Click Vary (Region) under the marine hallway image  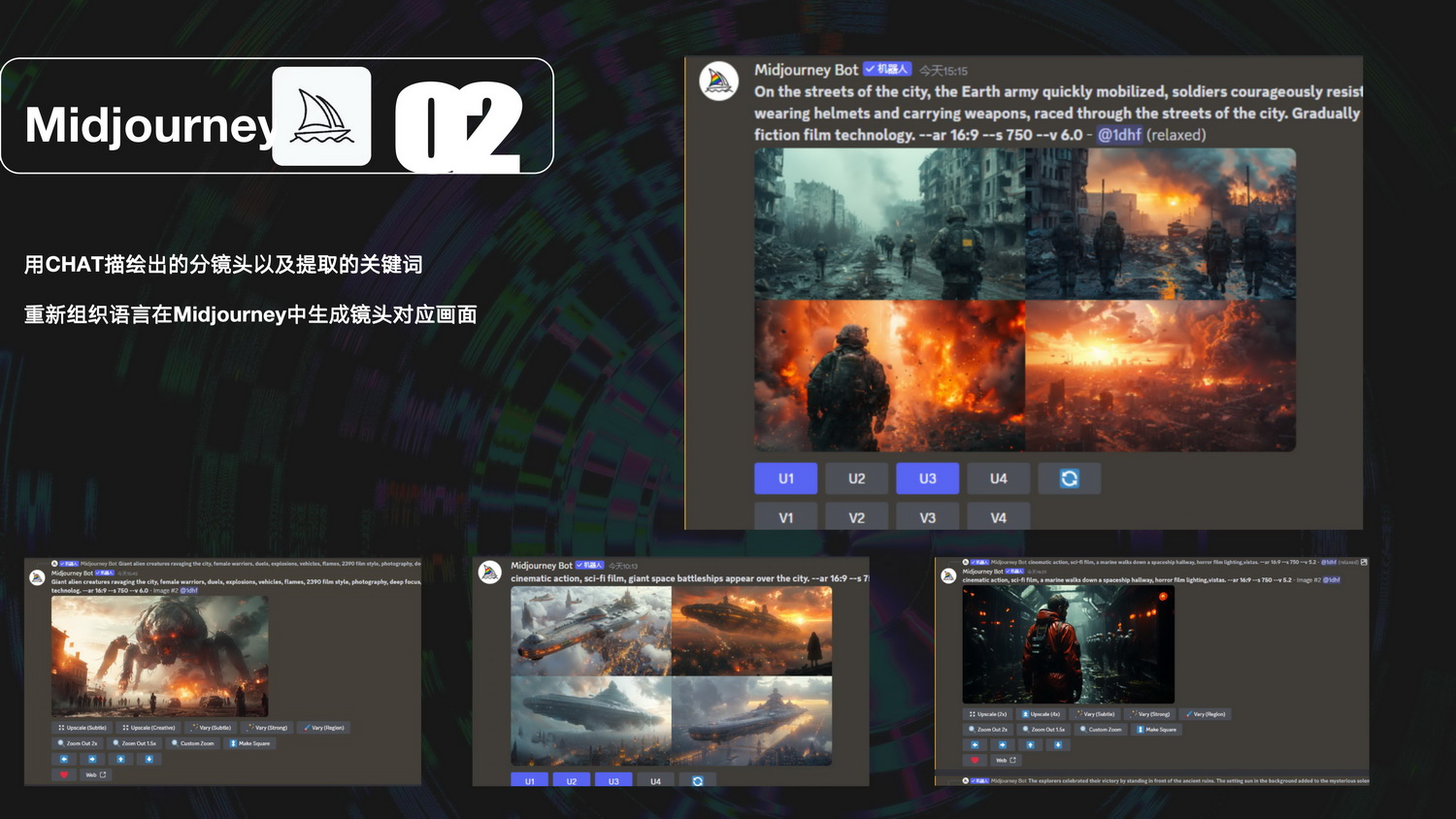(x=1205, y=714)
